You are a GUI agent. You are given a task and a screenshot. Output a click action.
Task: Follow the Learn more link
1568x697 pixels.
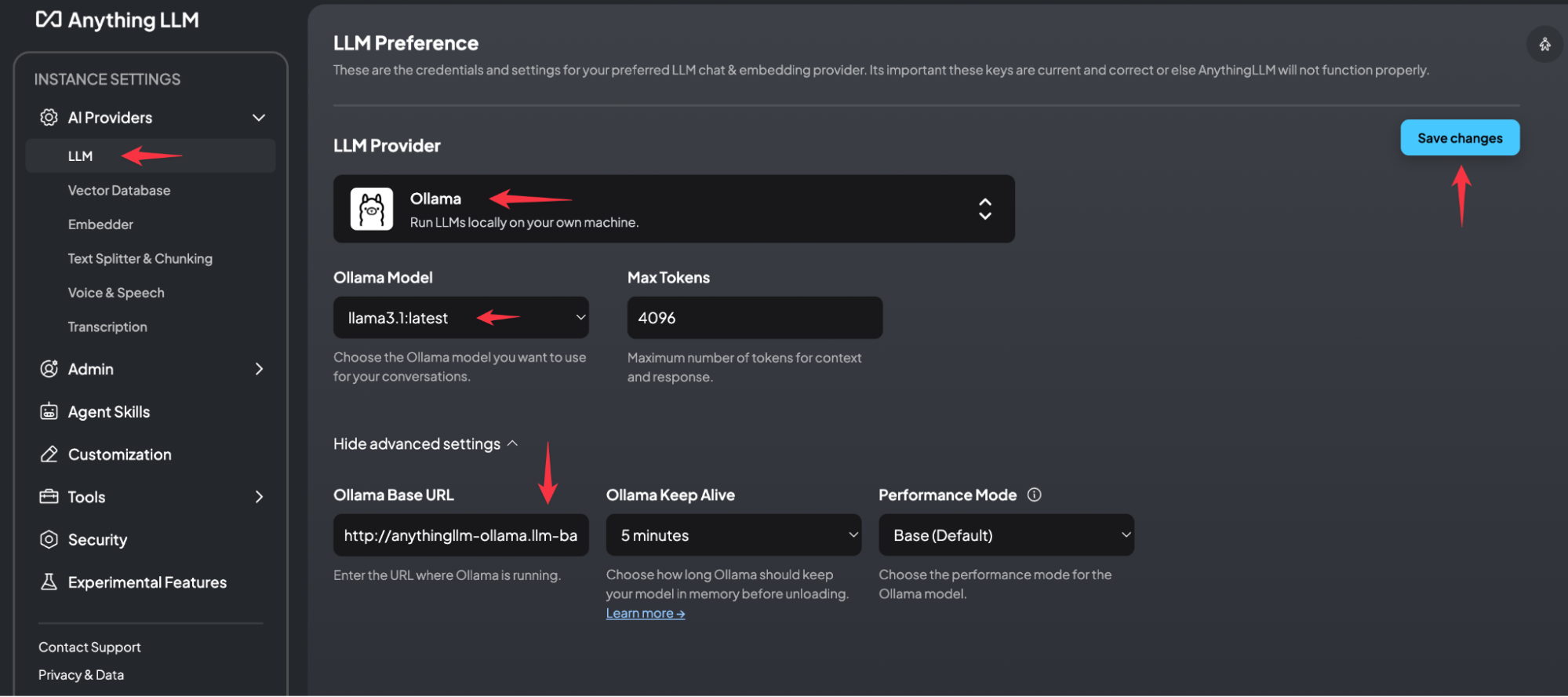[646, 614]
